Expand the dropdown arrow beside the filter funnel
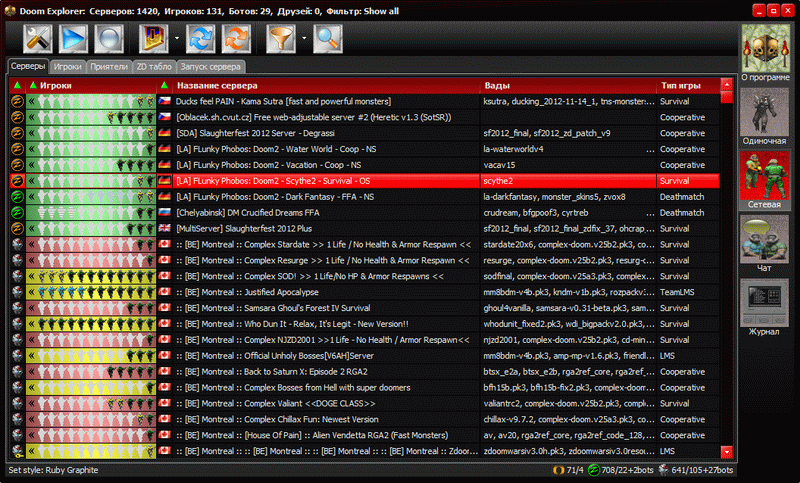The image size is (800, 483). (303, 40)
